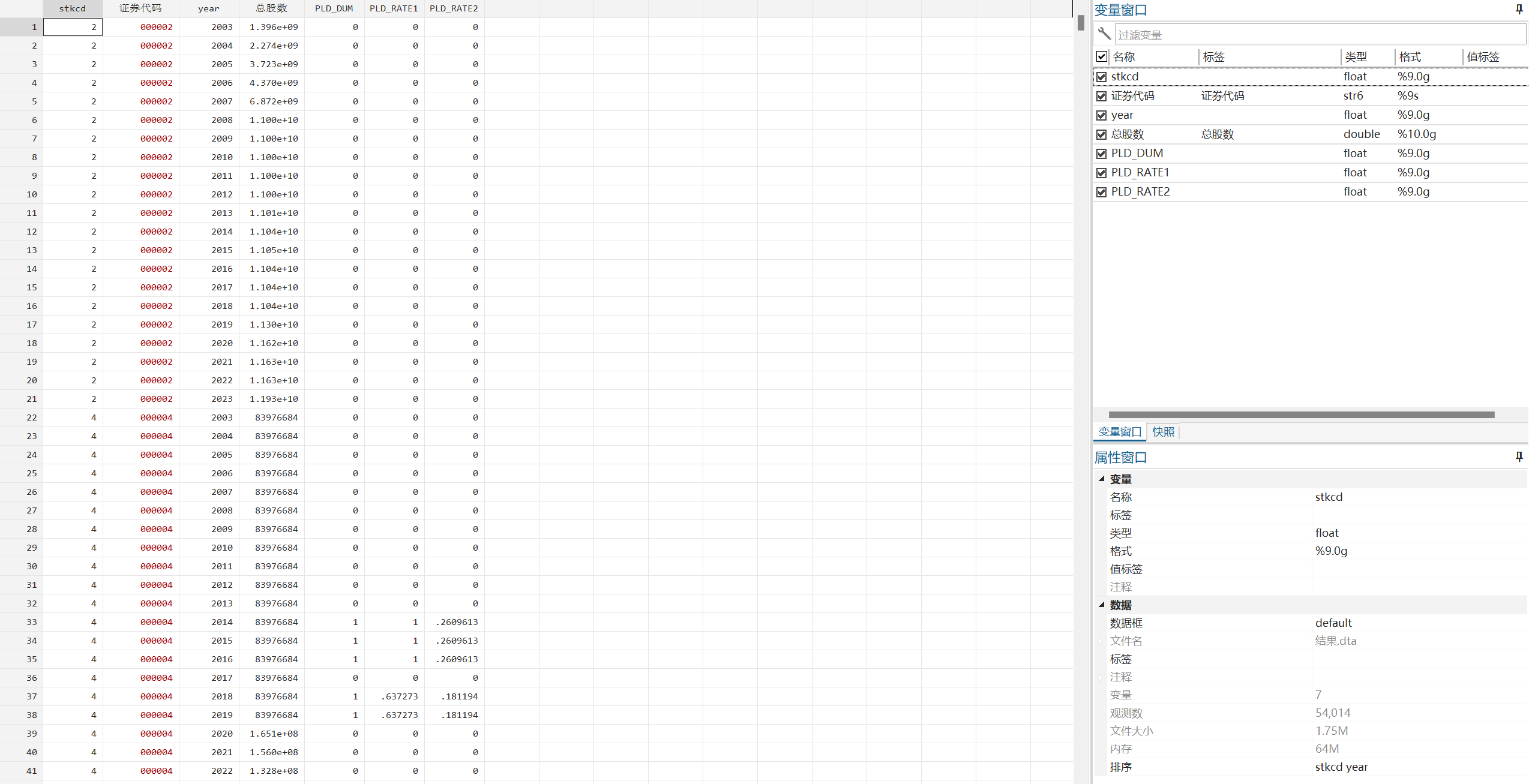The image size is (1529, 784).
Task: Switch to the 变量窗口 tab
Action: (x=1120, y=432)
